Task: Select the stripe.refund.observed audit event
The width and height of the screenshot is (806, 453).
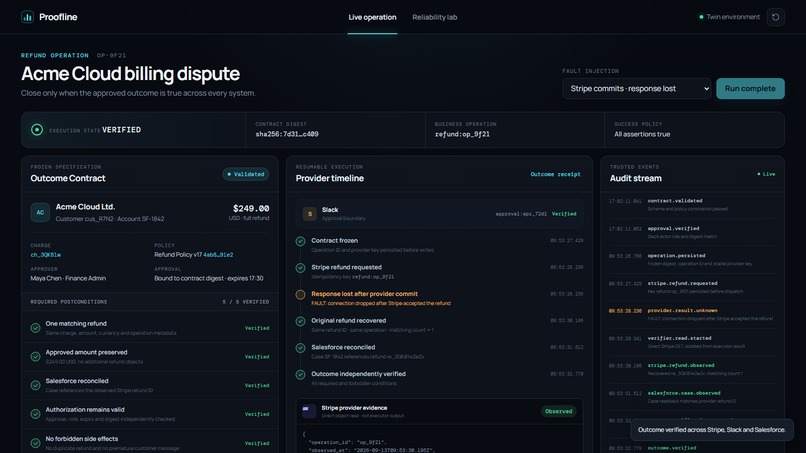Action: point(692,369)
